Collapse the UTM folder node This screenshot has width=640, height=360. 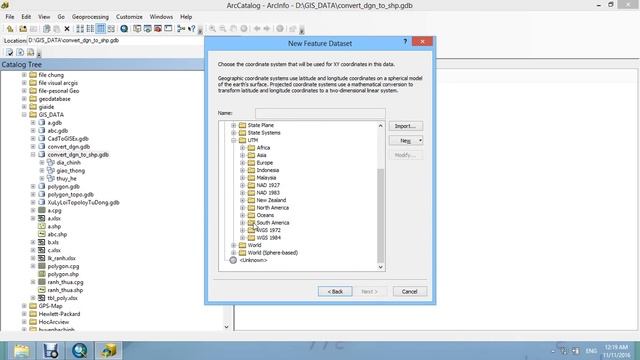tap(233, 140)
